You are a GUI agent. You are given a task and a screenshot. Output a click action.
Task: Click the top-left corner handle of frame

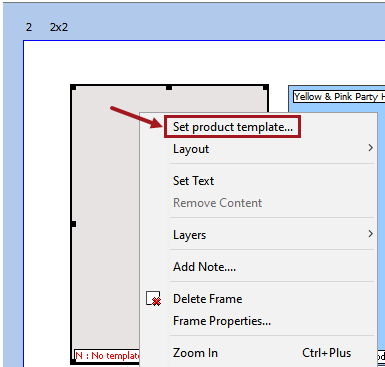coord(73,88)
